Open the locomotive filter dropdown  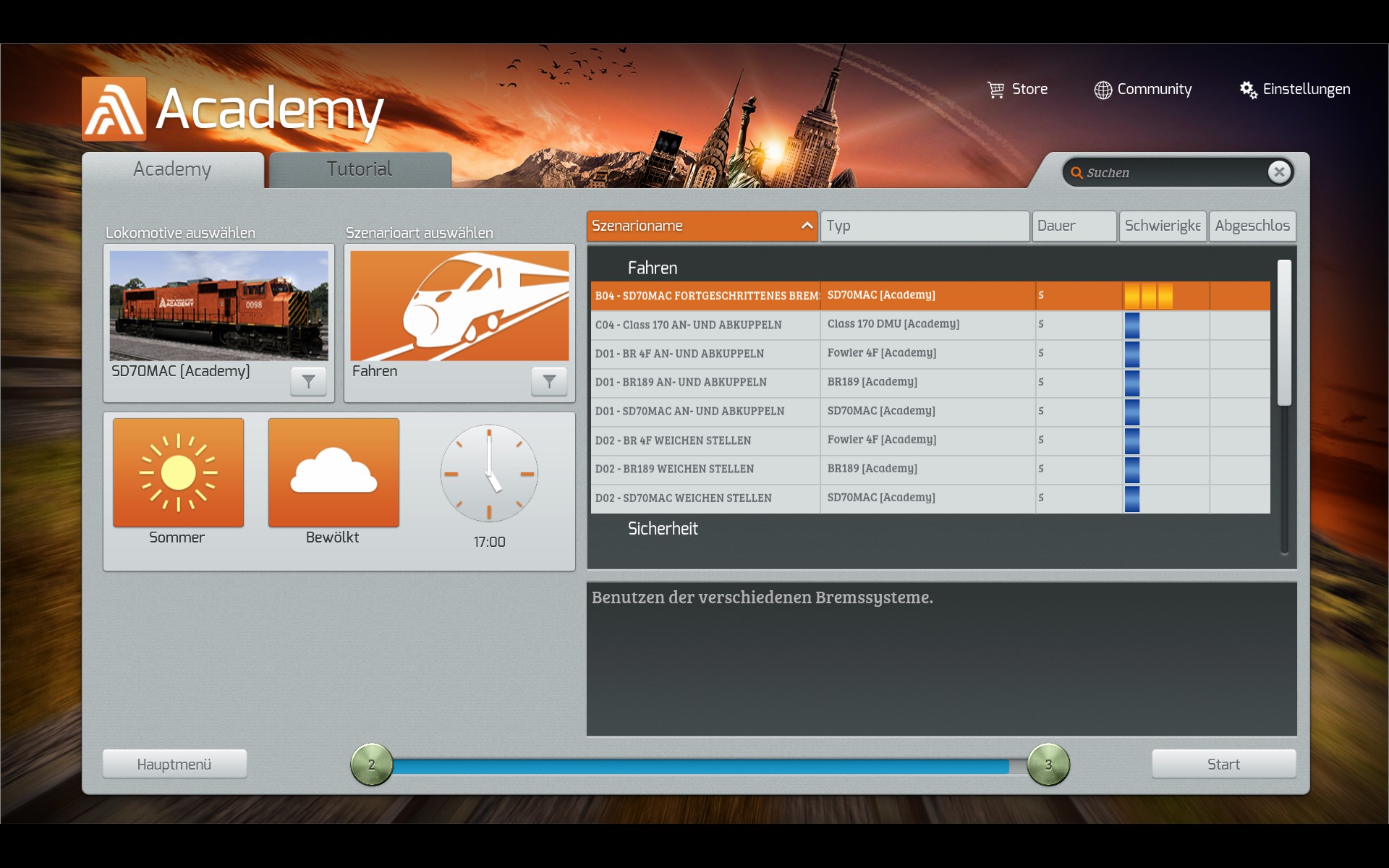click(308, 381)
